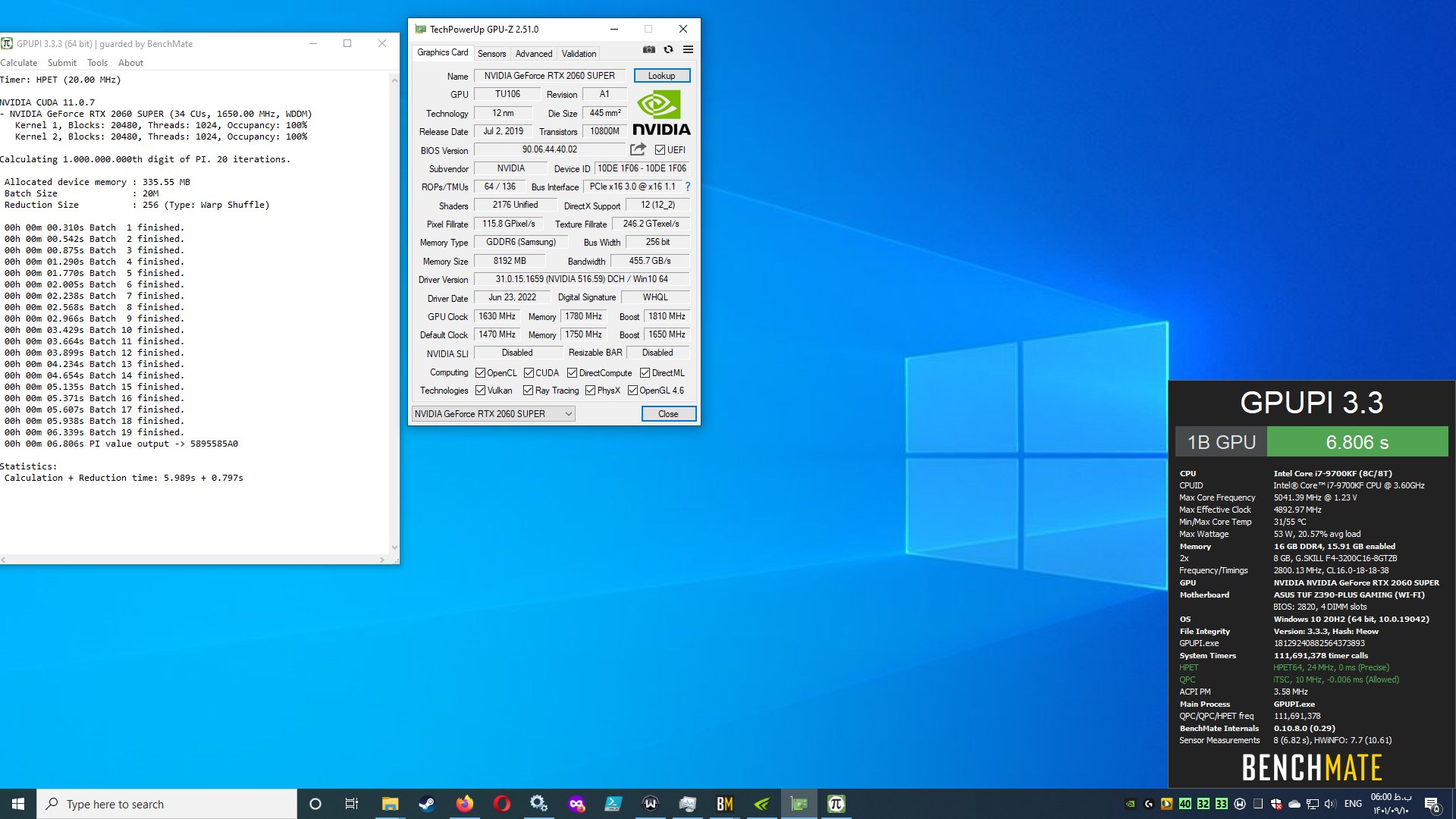
Task: Click the Lookup button
Action: click(662, 76)
